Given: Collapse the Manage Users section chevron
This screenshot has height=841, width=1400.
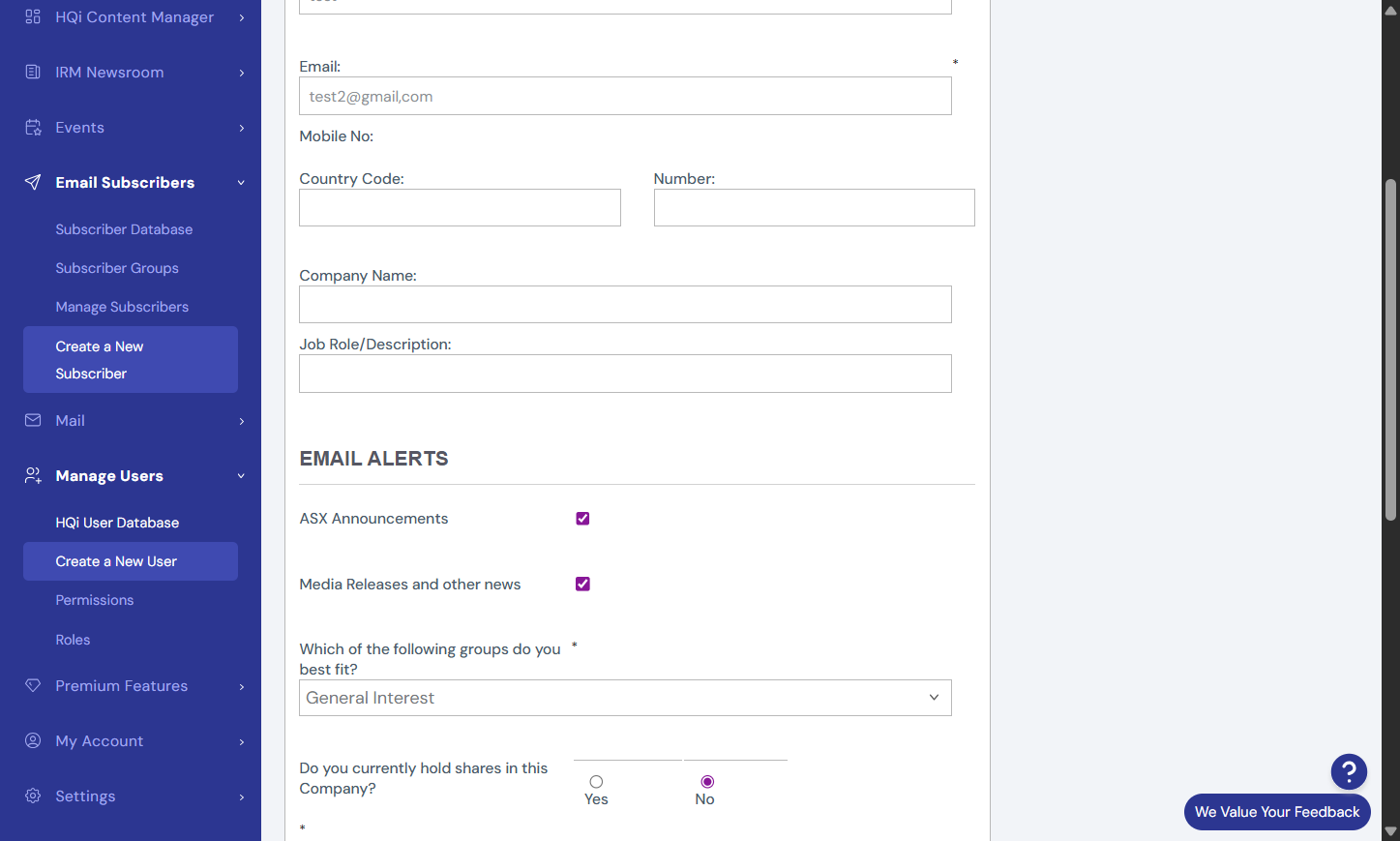Looking at the screenshot, I should coord(242,476).
